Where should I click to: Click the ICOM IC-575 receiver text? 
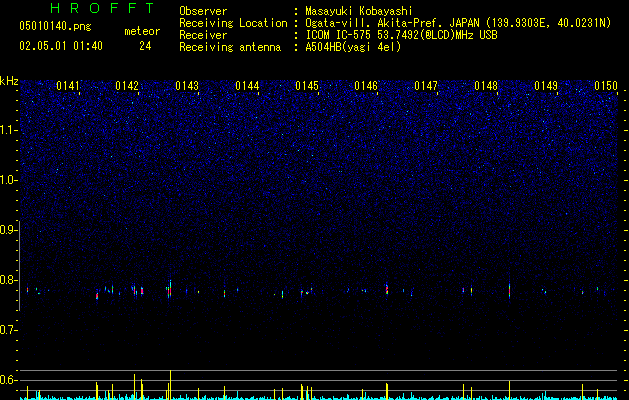[401, 35]
